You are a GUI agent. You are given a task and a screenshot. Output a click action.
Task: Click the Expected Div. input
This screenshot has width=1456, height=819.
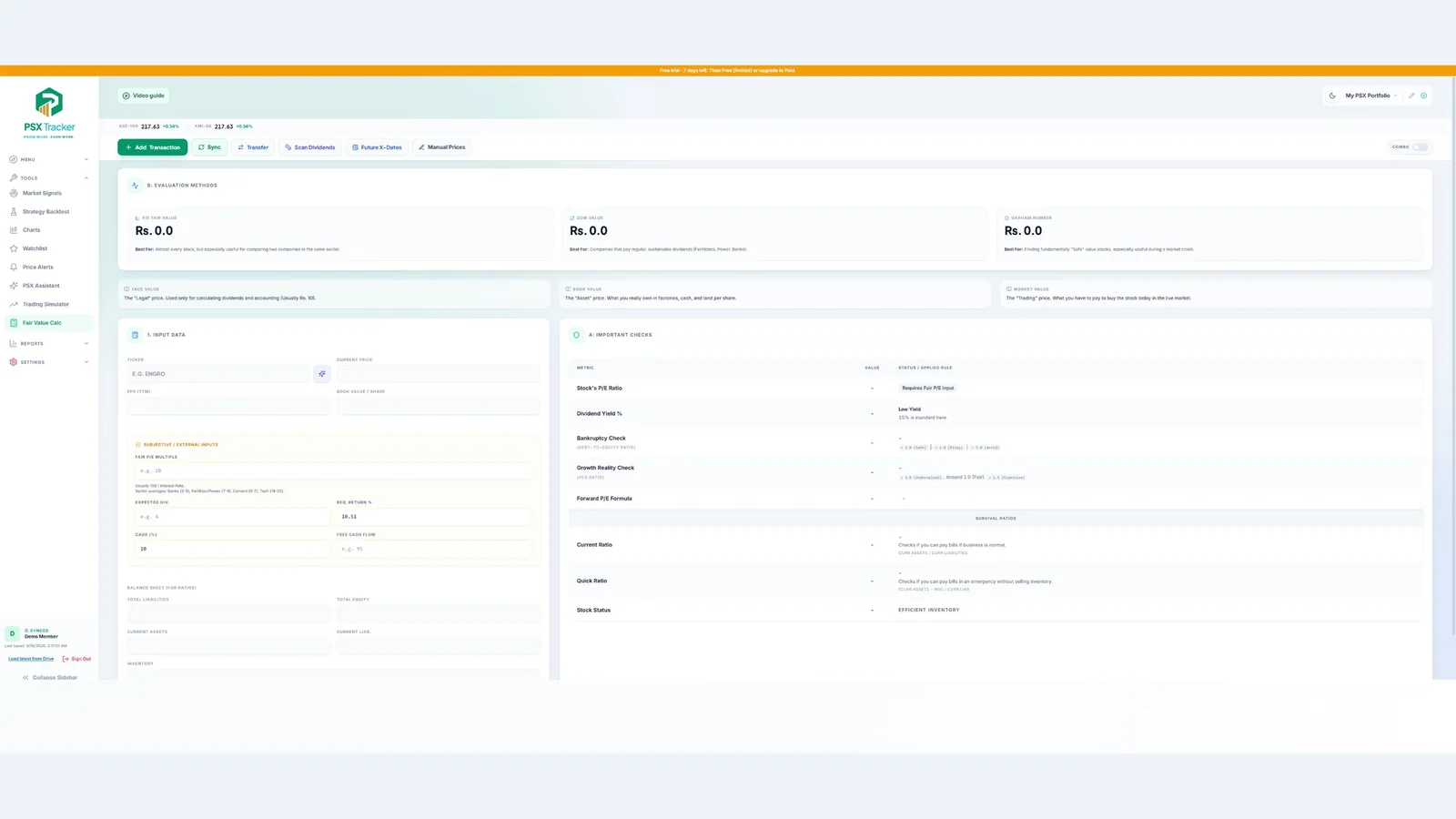click(233, 516)
